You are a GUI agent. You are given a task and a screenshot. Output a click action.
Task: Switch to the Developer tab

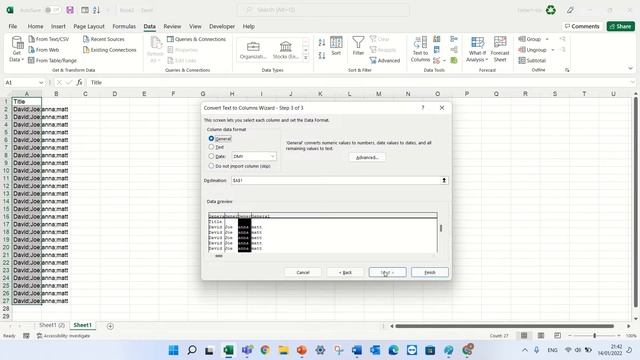pos(222,26)
